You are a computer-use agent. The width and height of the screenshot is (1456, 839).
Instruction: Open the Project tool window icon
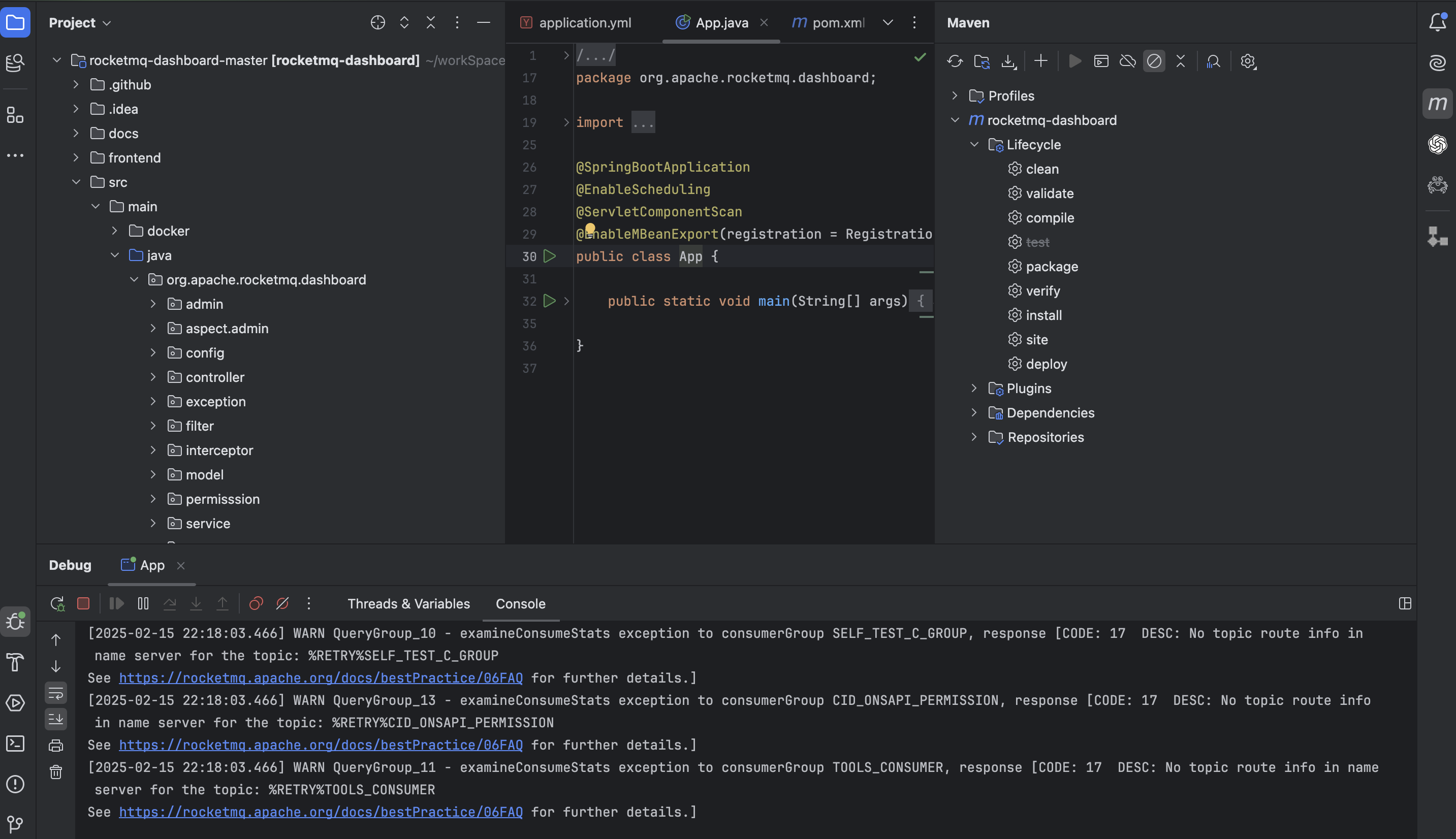(x=16, y=22)
